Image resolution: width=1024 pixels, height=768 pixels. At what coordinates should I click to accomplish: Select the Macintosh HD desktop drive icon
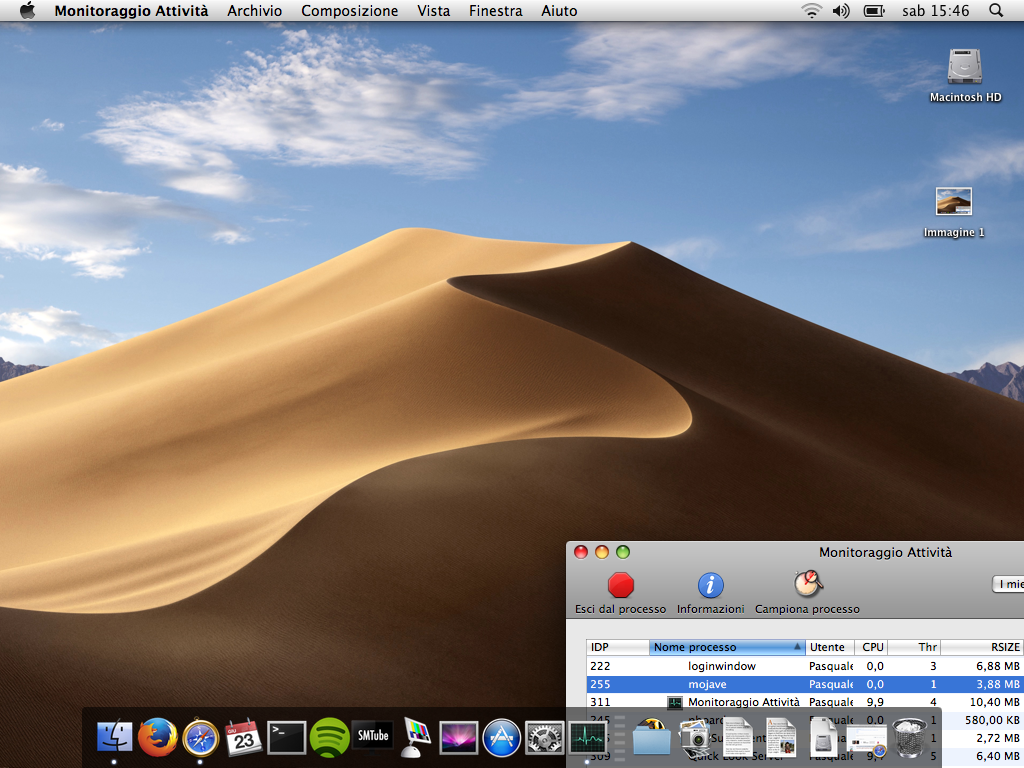click(965, 67)
